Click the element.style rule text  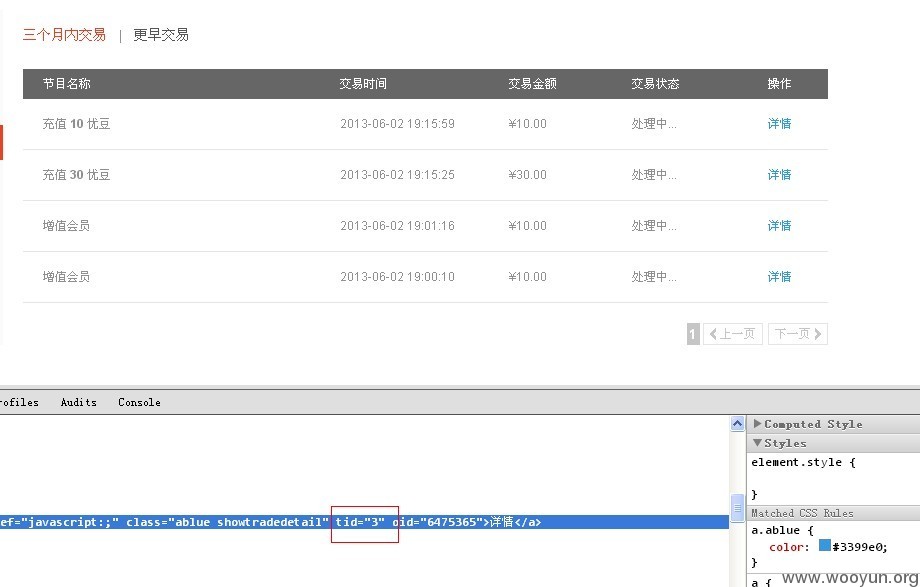[803, 462]
